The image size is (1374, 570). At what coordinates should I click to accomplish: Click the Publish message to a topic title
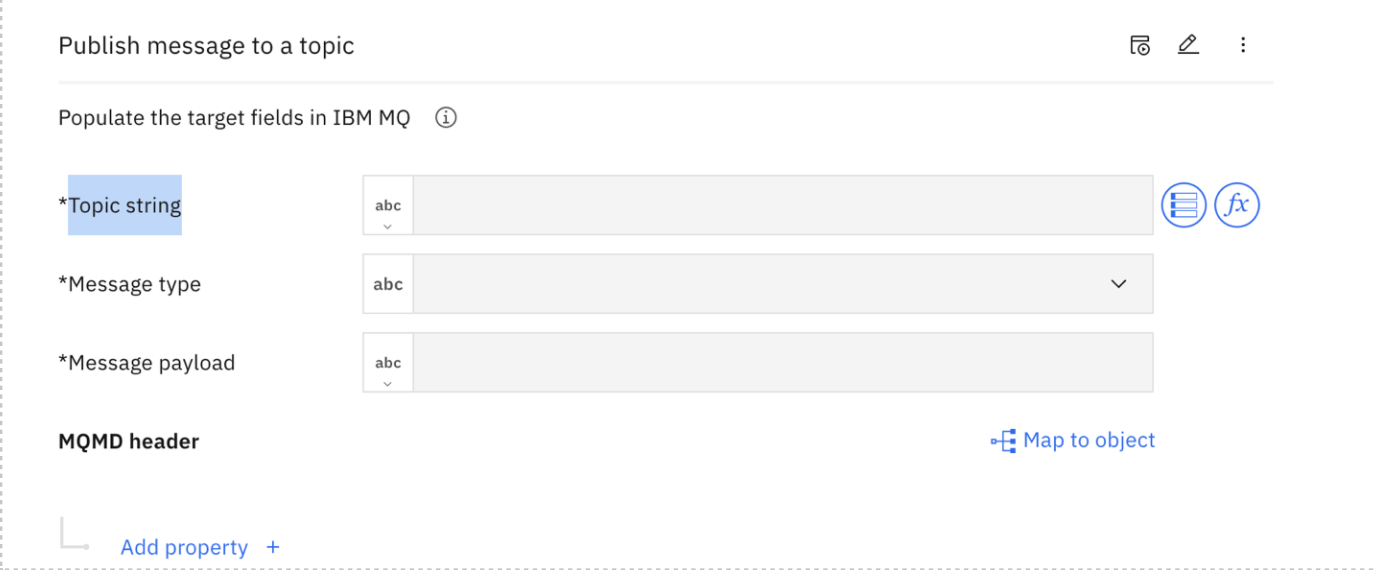coord(206,46)
